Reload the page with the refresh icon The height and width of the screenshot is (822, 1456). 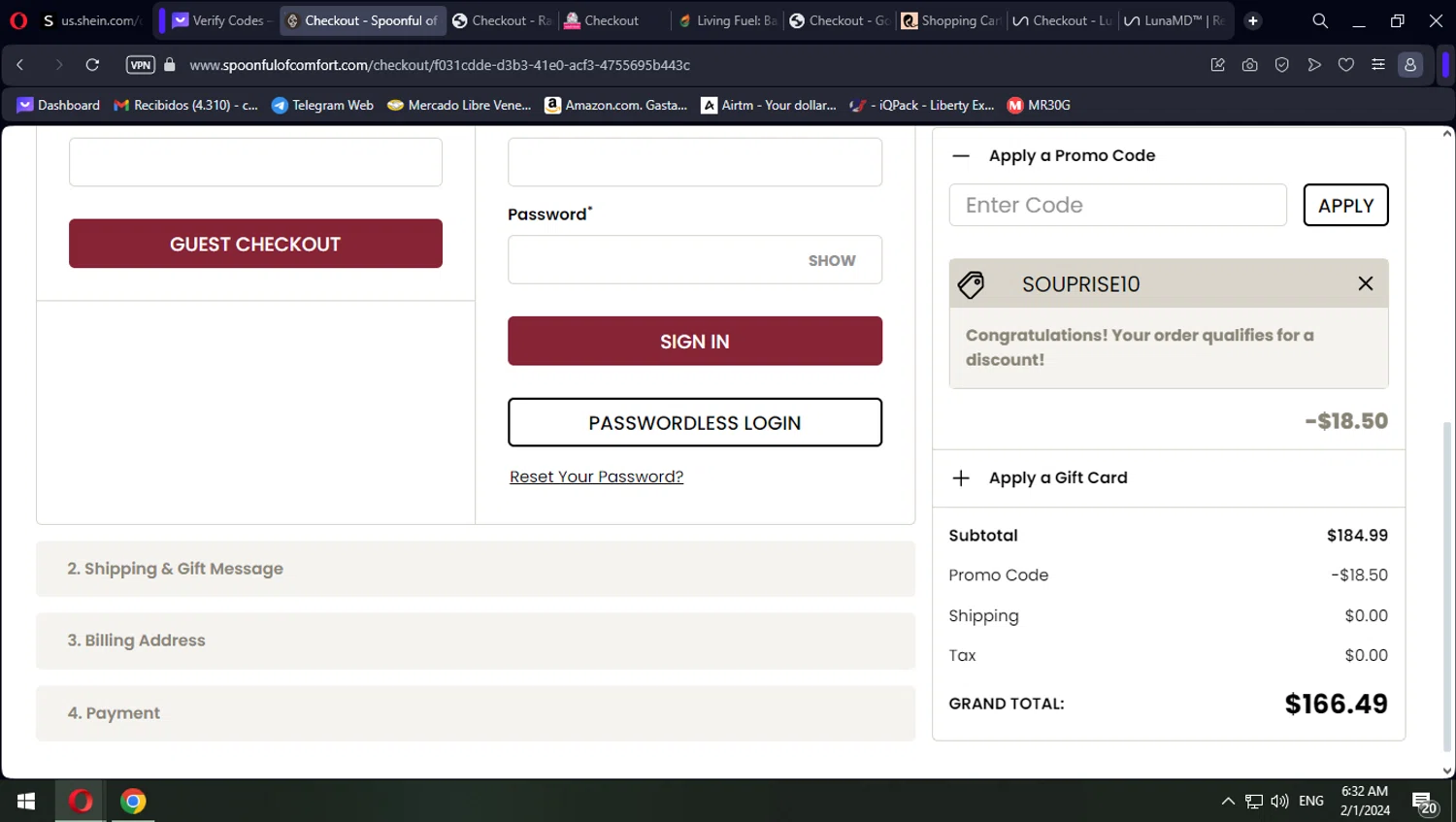coord(92,65)
